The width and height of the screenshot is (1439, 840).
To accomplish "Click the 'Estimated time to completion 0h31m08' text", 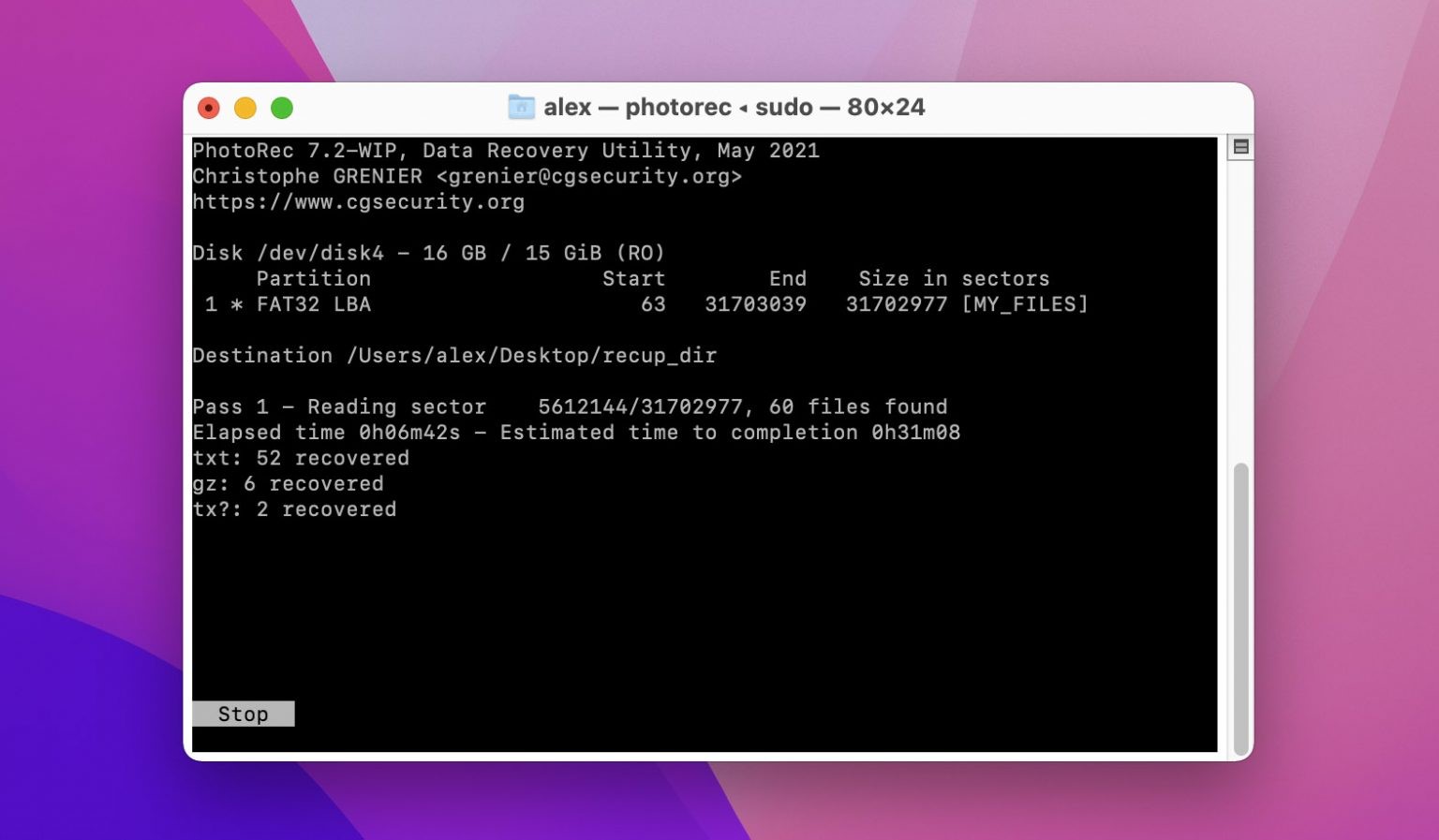I will [x=730, y=433].
